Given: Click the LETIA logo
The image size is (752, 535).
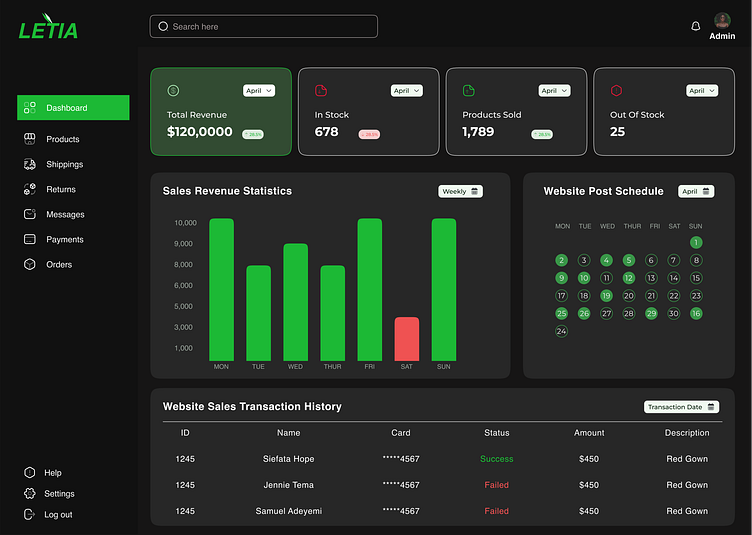Looking at the screenshot, I should [48, 29].
